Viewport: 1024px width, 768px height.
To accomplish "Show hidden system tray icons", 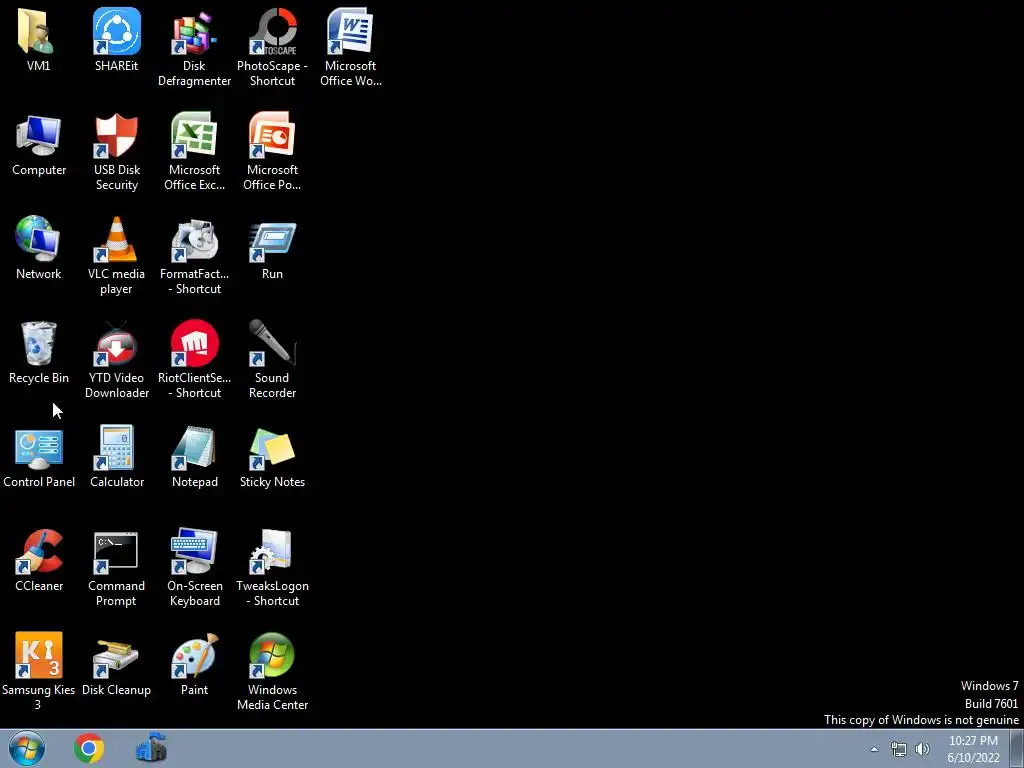I will click(x=874, y=749).
